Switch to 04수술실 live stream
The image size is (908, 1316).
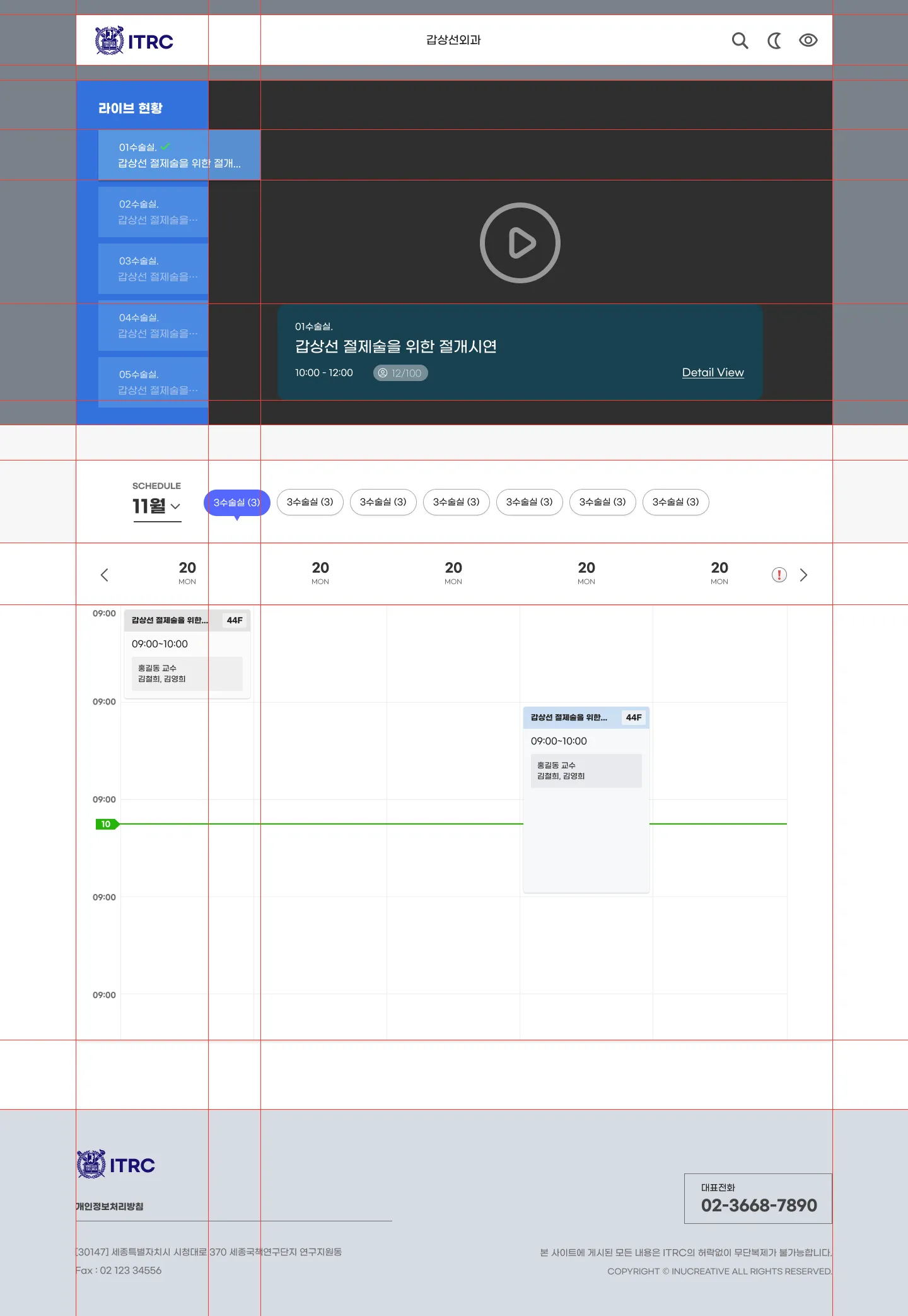click(153, 326)
